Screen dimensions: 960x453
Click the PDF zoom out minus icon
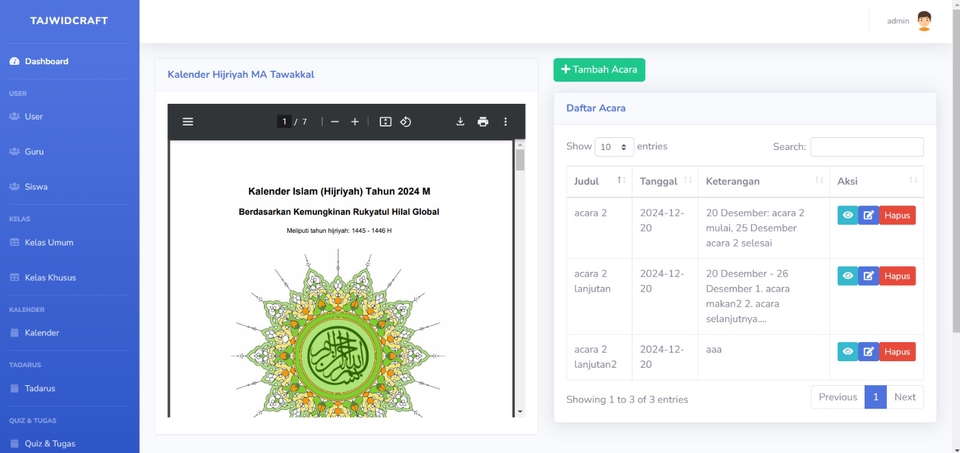coord(335,122)
